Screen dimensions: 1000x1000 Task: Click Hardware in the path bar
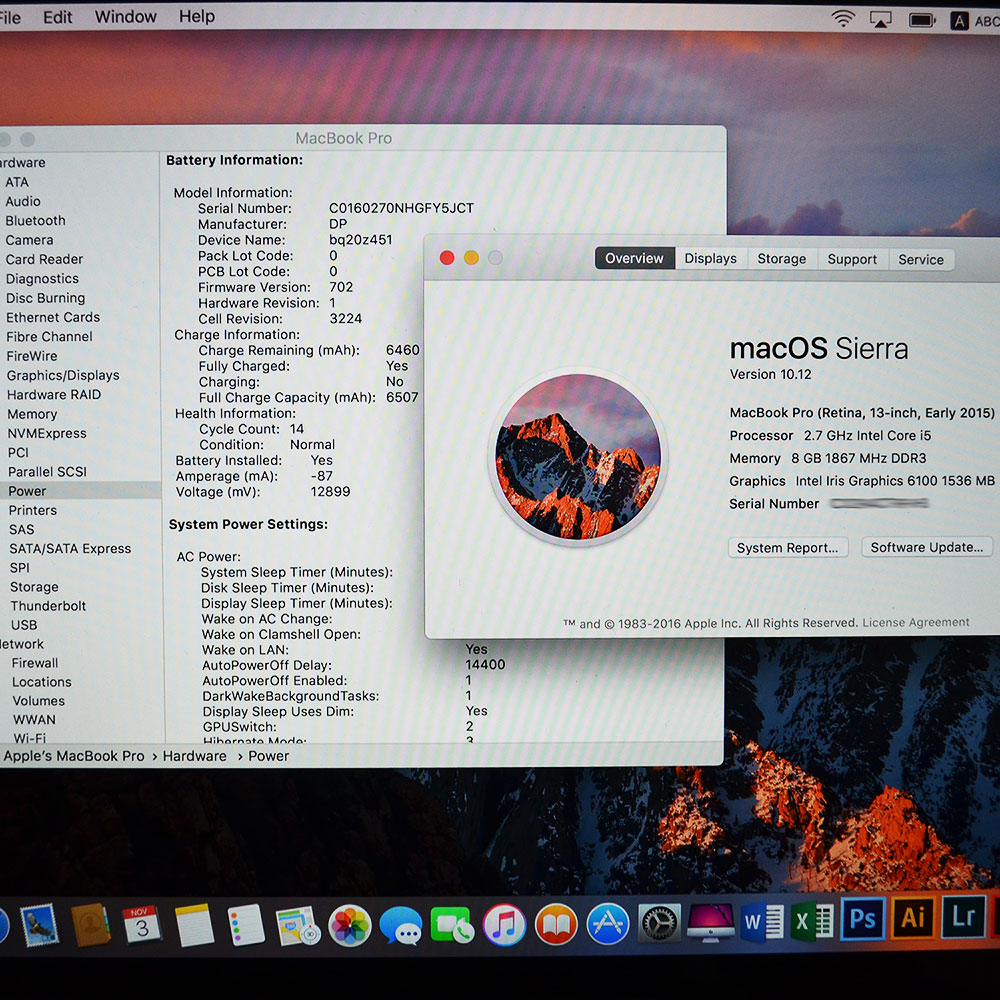195,756
